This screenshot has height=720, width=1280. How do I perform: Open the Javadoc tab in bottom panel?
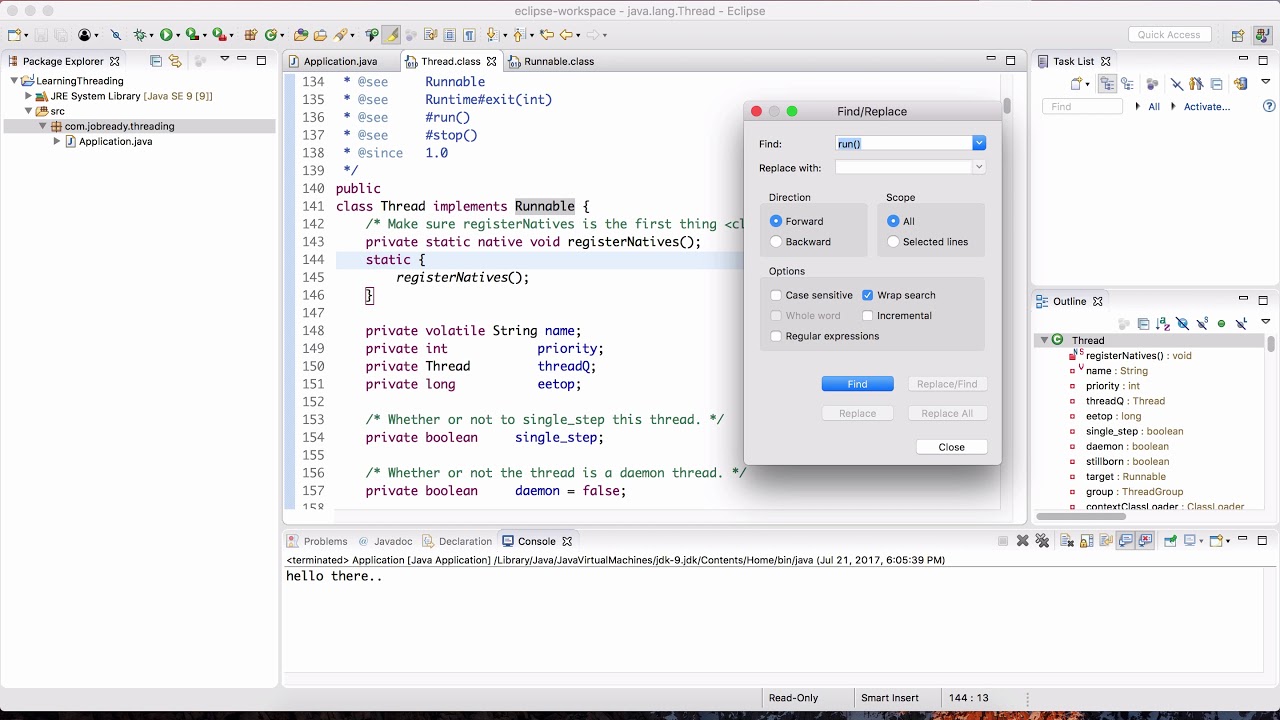point(393,541)
